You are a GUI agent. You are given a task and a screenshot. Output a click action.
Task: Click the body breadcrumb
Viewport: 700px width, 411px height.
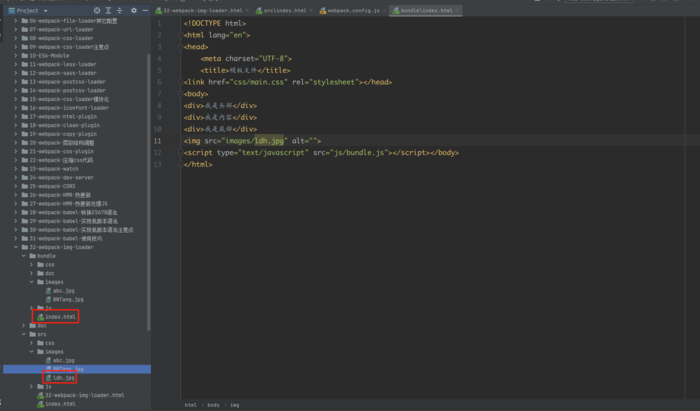213,405
